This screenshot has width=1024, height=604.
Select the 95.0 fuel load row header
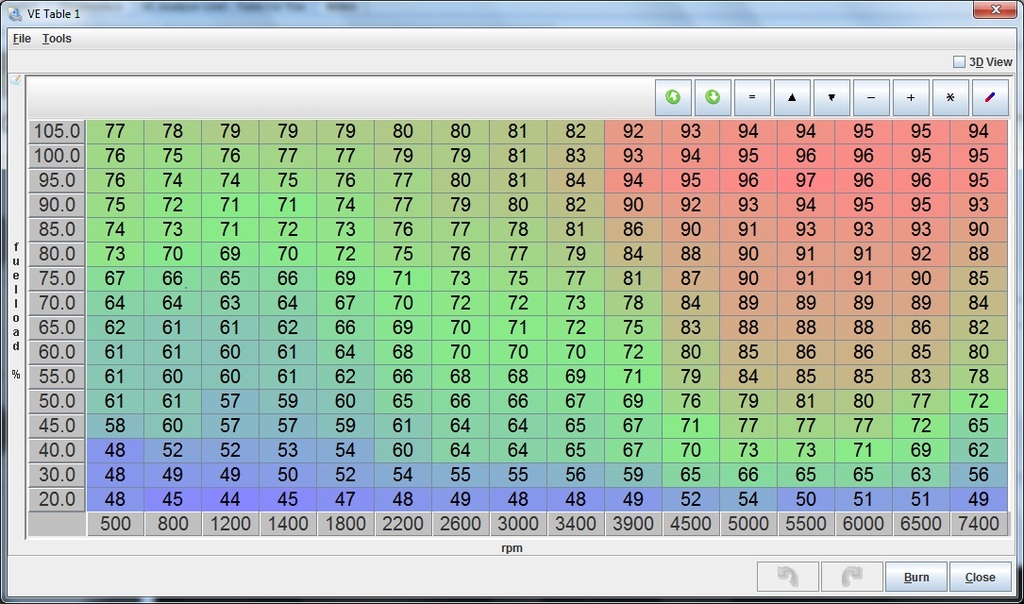tap(57, 180)
